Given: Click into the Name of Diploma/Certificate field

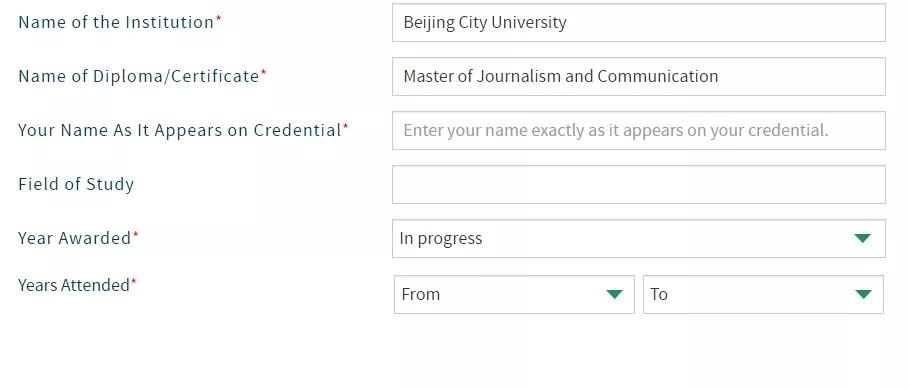Looking at the screenshot, I should (x=639, y=77).
